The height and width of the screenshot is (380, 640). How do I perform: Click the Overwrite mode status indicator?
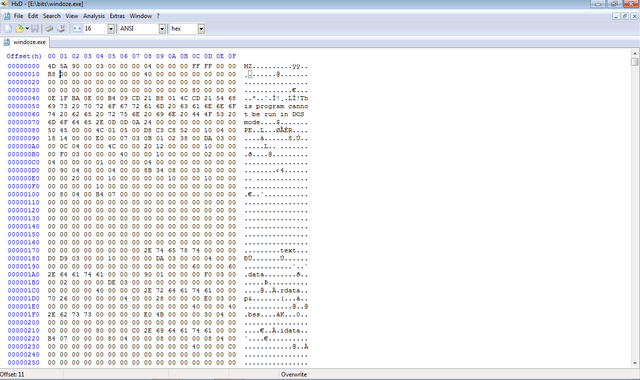pos(294,374)
